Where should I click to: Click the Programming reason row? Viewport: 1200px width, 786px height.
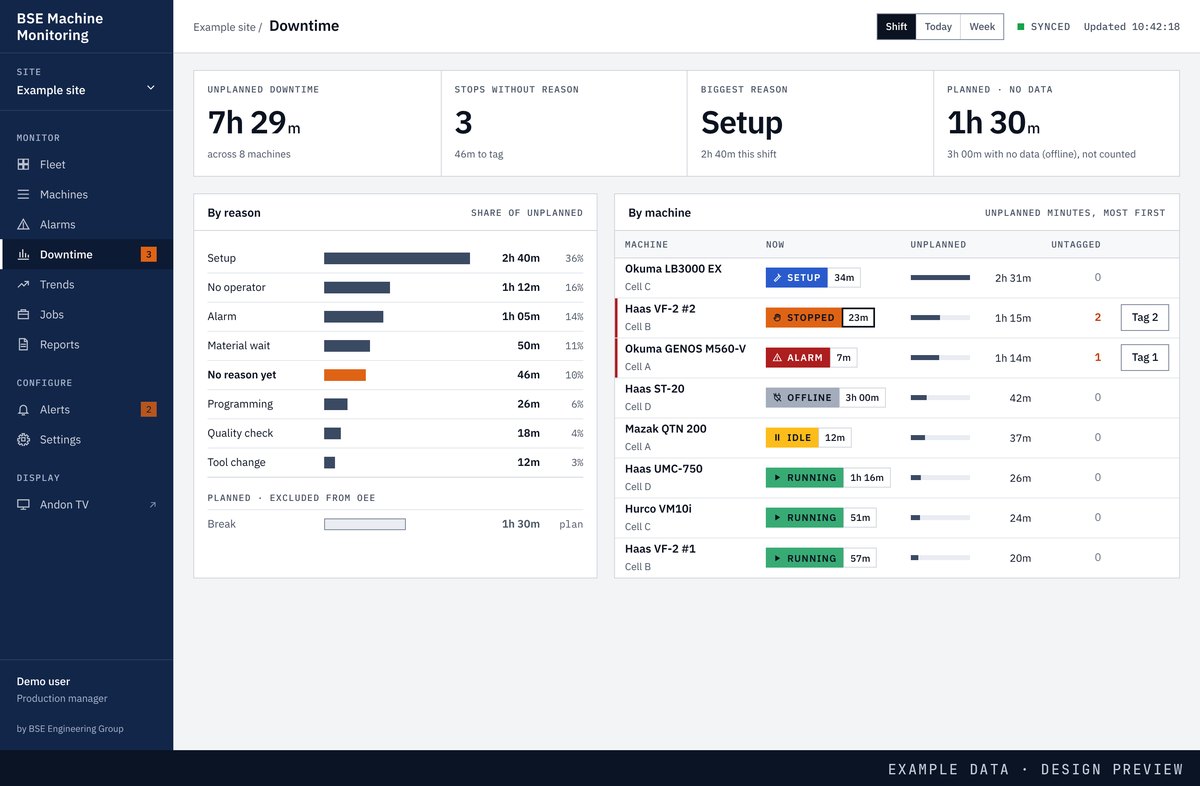point(395,404)
